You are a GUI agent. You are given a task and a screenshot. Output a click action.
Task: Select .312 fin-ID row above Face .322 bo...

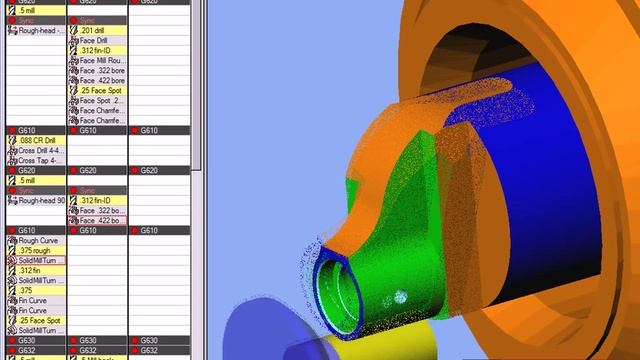97,200
